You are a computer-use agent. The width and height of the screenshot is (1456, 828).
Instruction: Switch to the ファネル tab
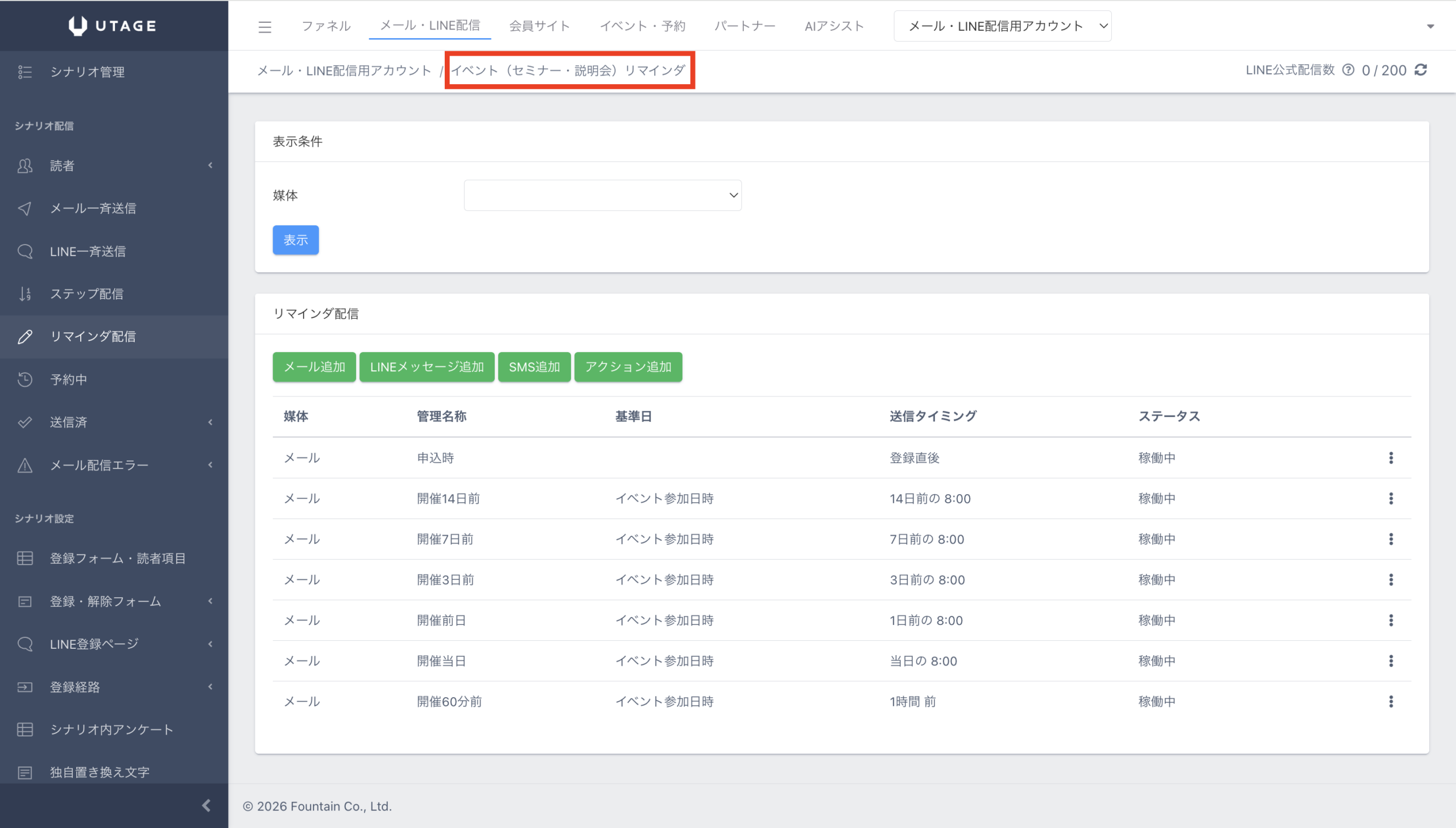pos(326,26)
